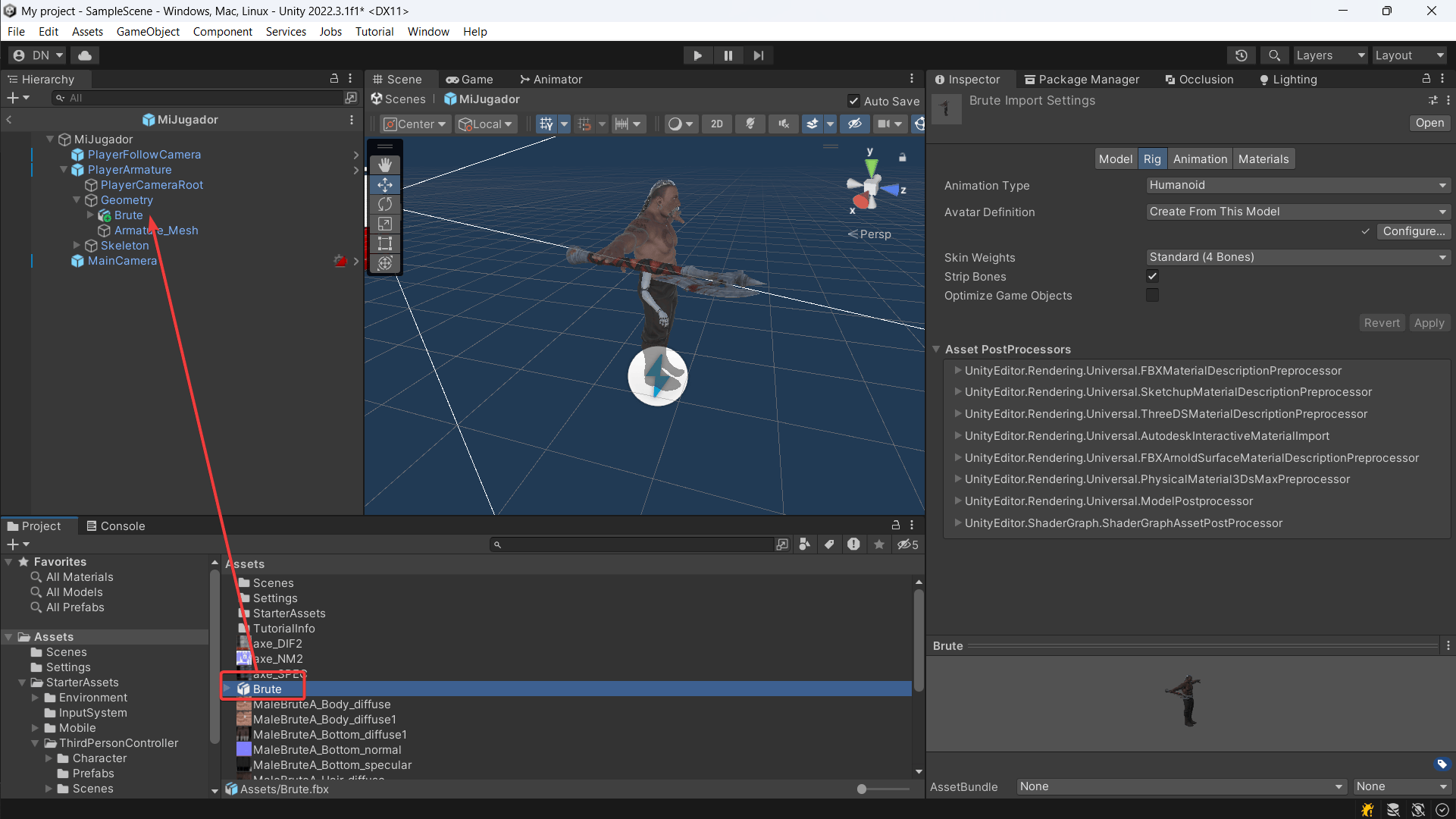The height and width of the screenshot is (819, 1456).
Task: Open the AssetBundle name dropdown
Action: point(1181,786)
